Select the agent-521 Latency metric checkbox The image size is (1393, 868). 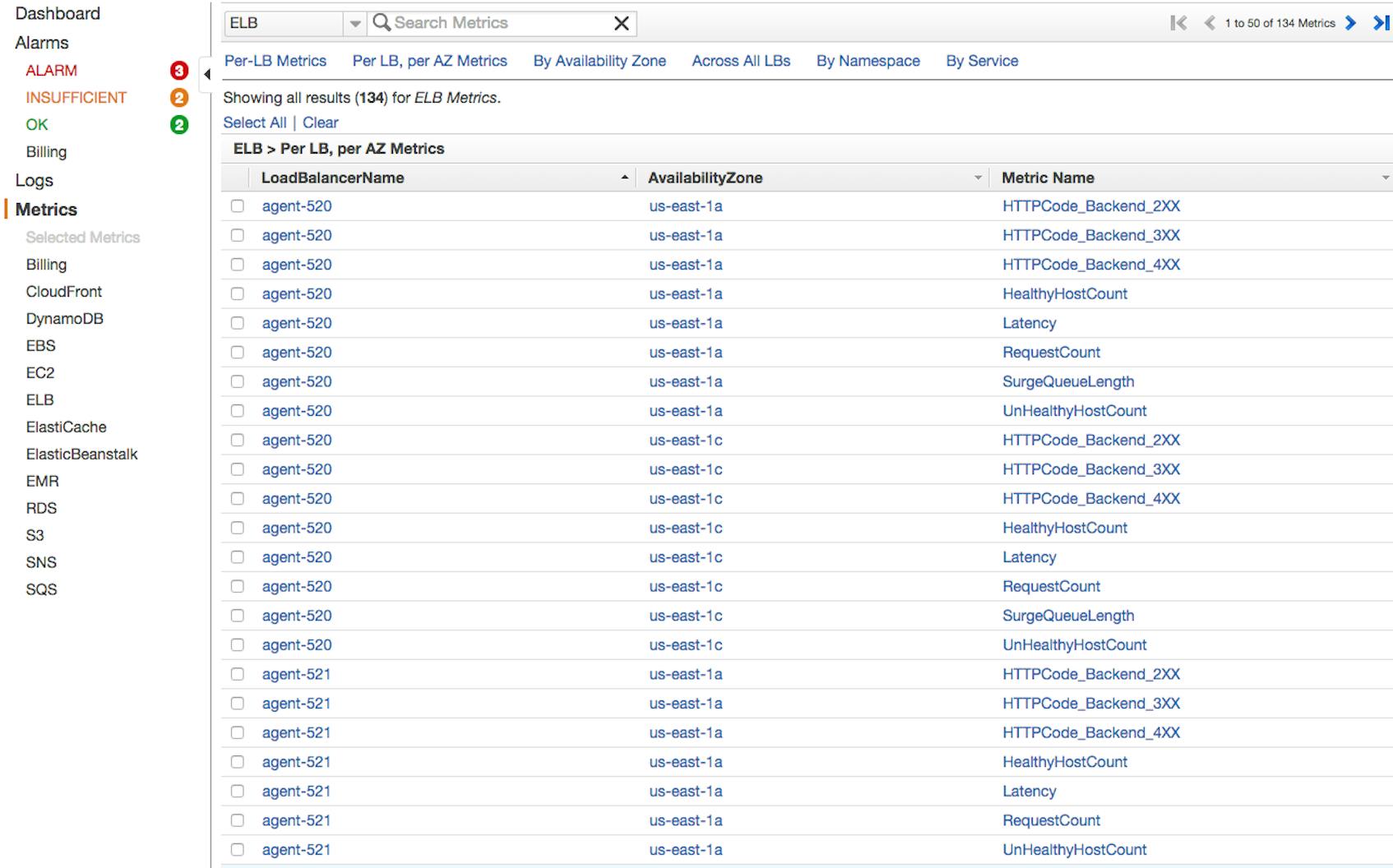tap(238, 791)
